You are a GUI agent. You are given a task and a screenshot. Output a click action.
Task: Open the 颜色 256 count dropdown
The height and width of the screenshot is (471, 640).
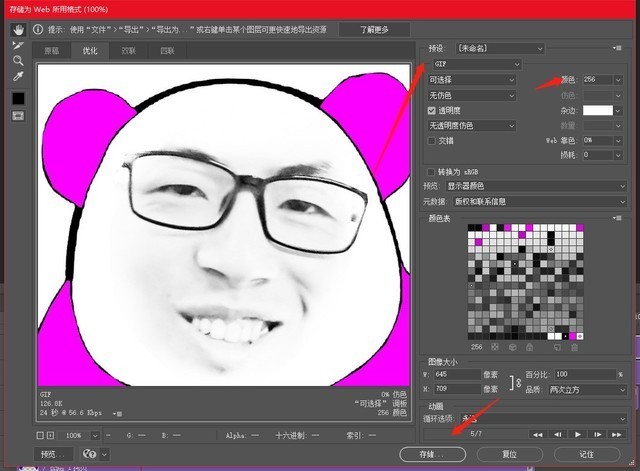coord(618,80)
